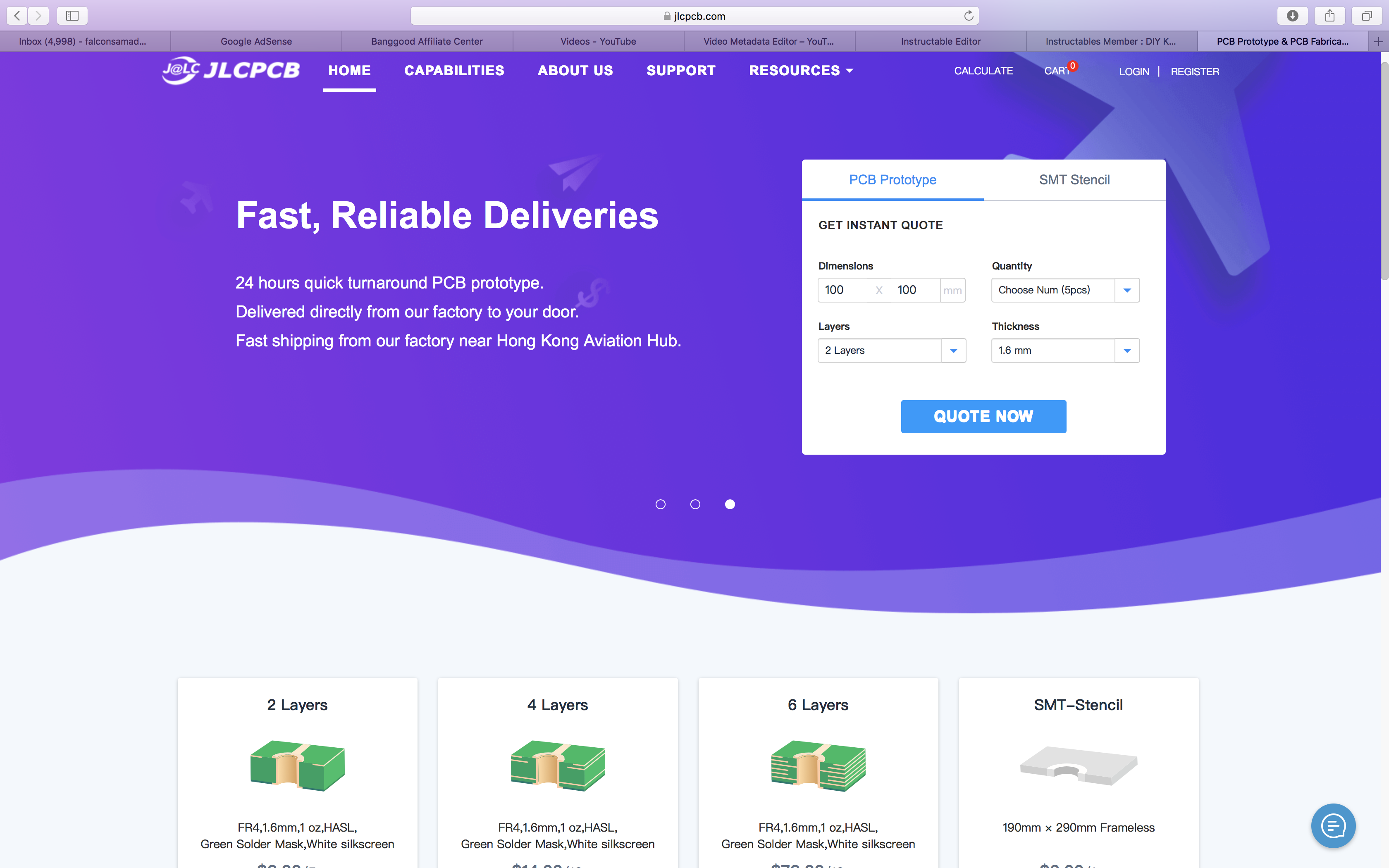Screen dimensions: 1389x868
Task: Open the Layers dropdown arrow
Action: coord(953,351)
